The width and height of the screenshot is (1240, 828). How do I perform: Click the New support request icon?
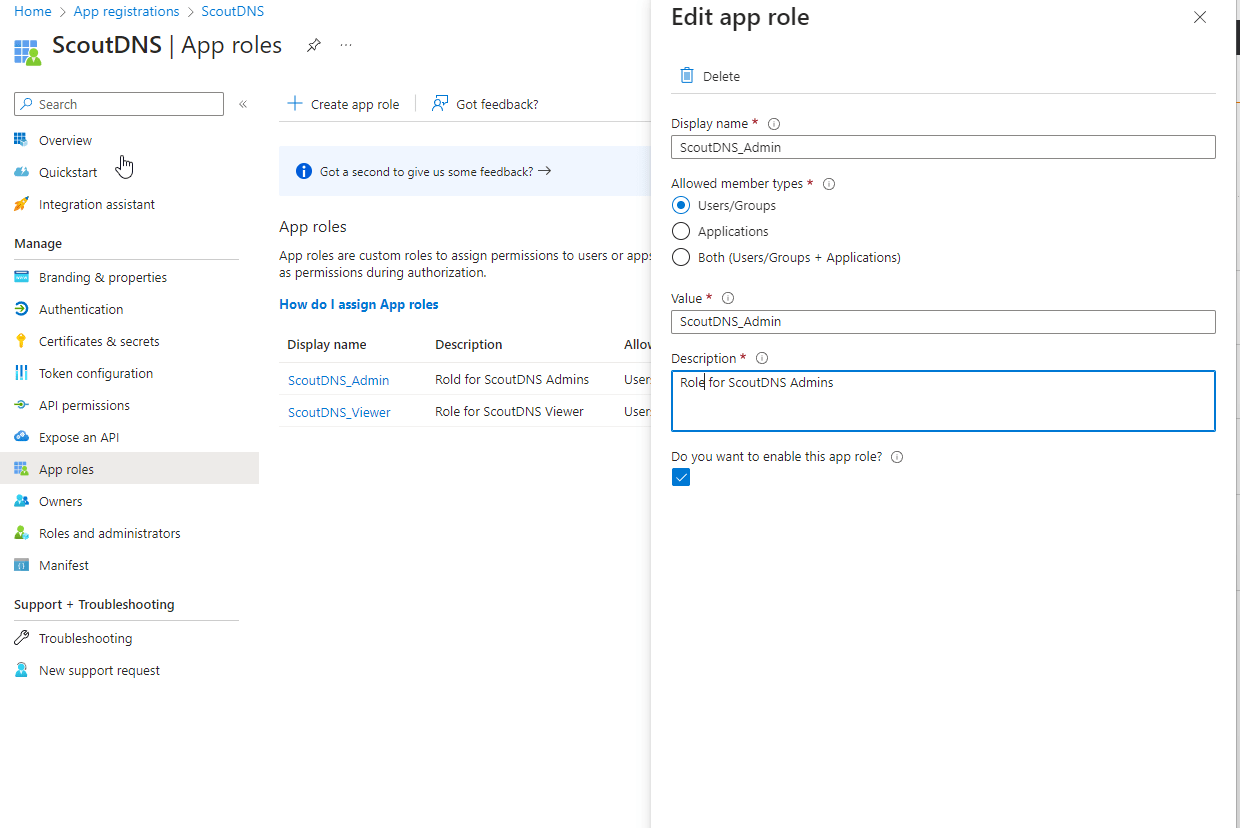21,670
